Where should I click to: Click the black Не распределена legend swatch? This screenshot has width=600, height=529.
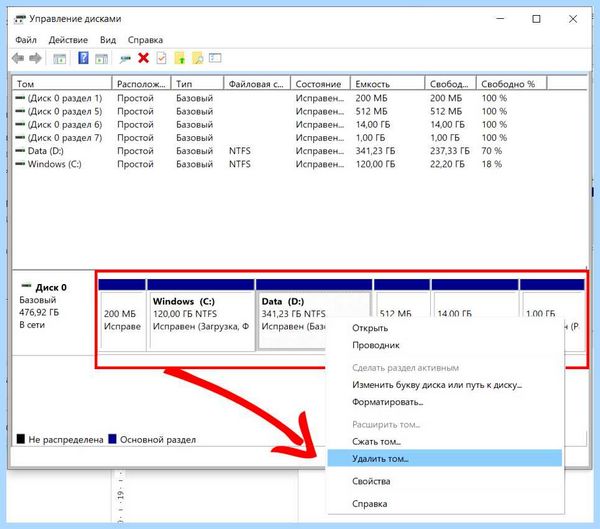tap(21, 439)
